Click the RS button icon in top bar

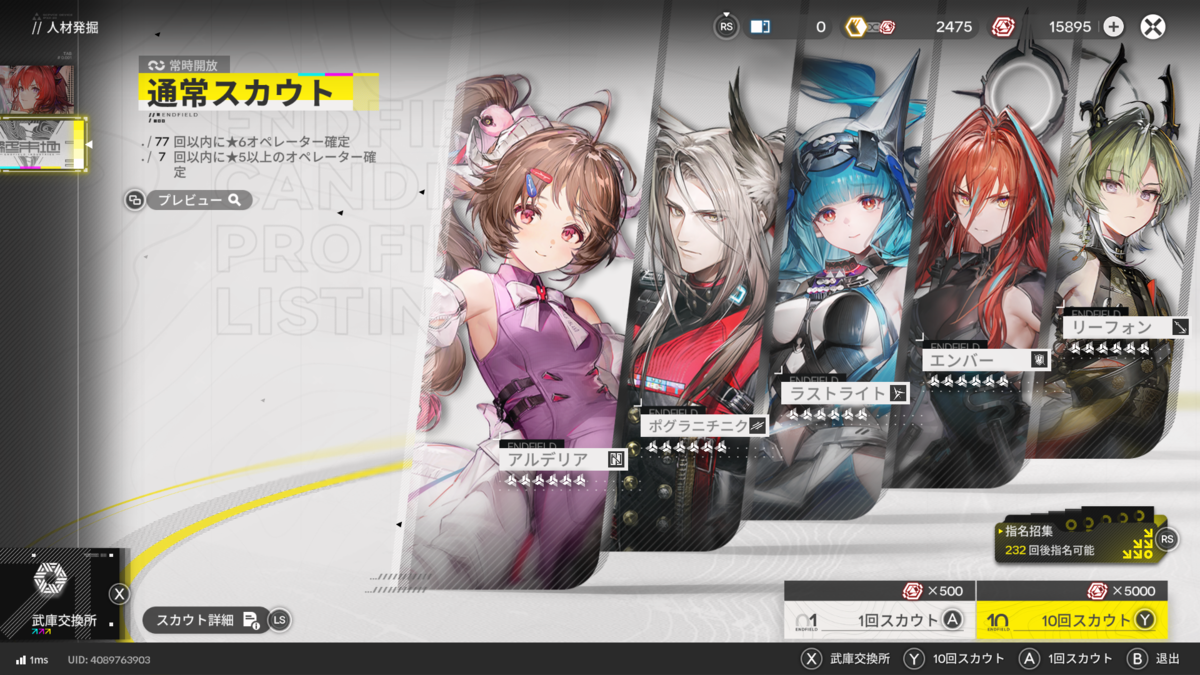[x=727, y=27]
